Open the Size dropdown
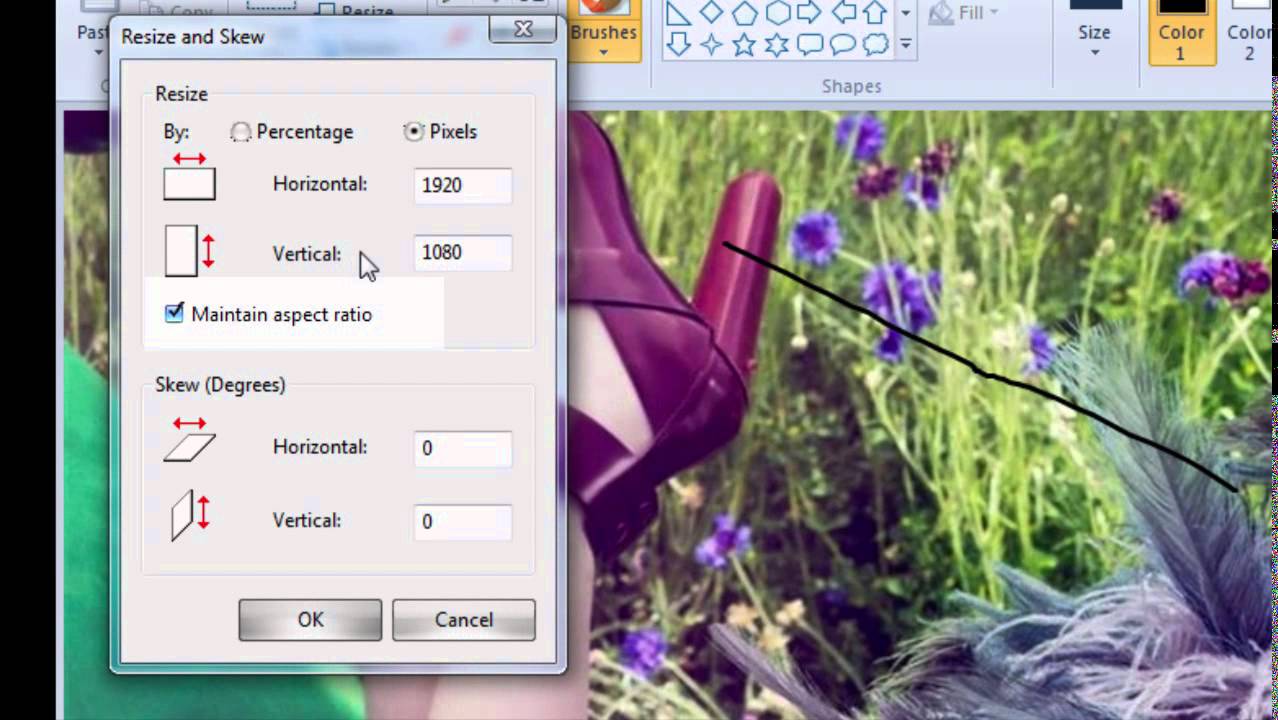This screenshot has width=1278, height=720. coord(1093,45)
